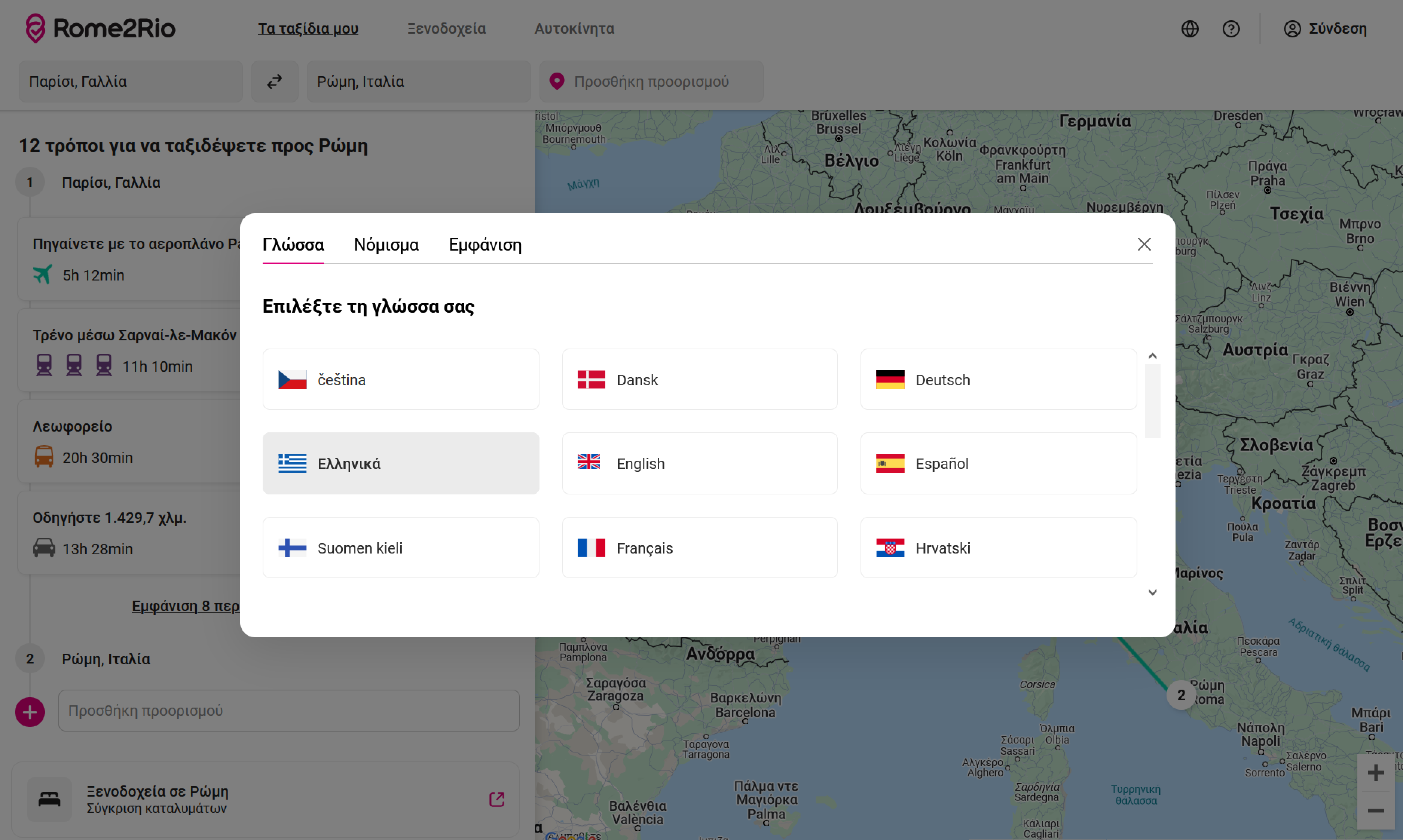Open the help question mark icon

(1230, 29)
